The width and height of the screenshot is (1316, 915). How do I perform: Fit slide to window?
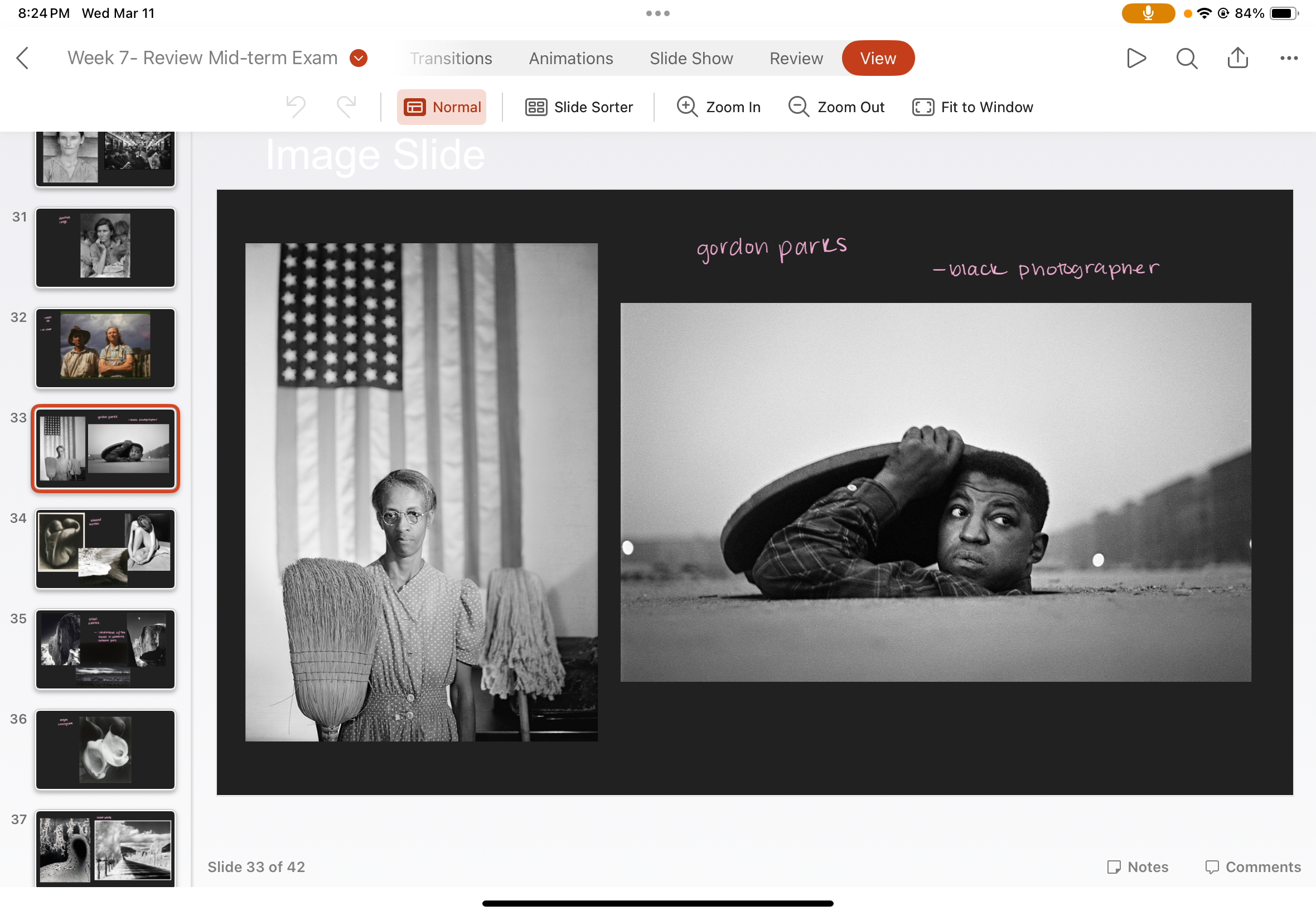coord(973,107)
